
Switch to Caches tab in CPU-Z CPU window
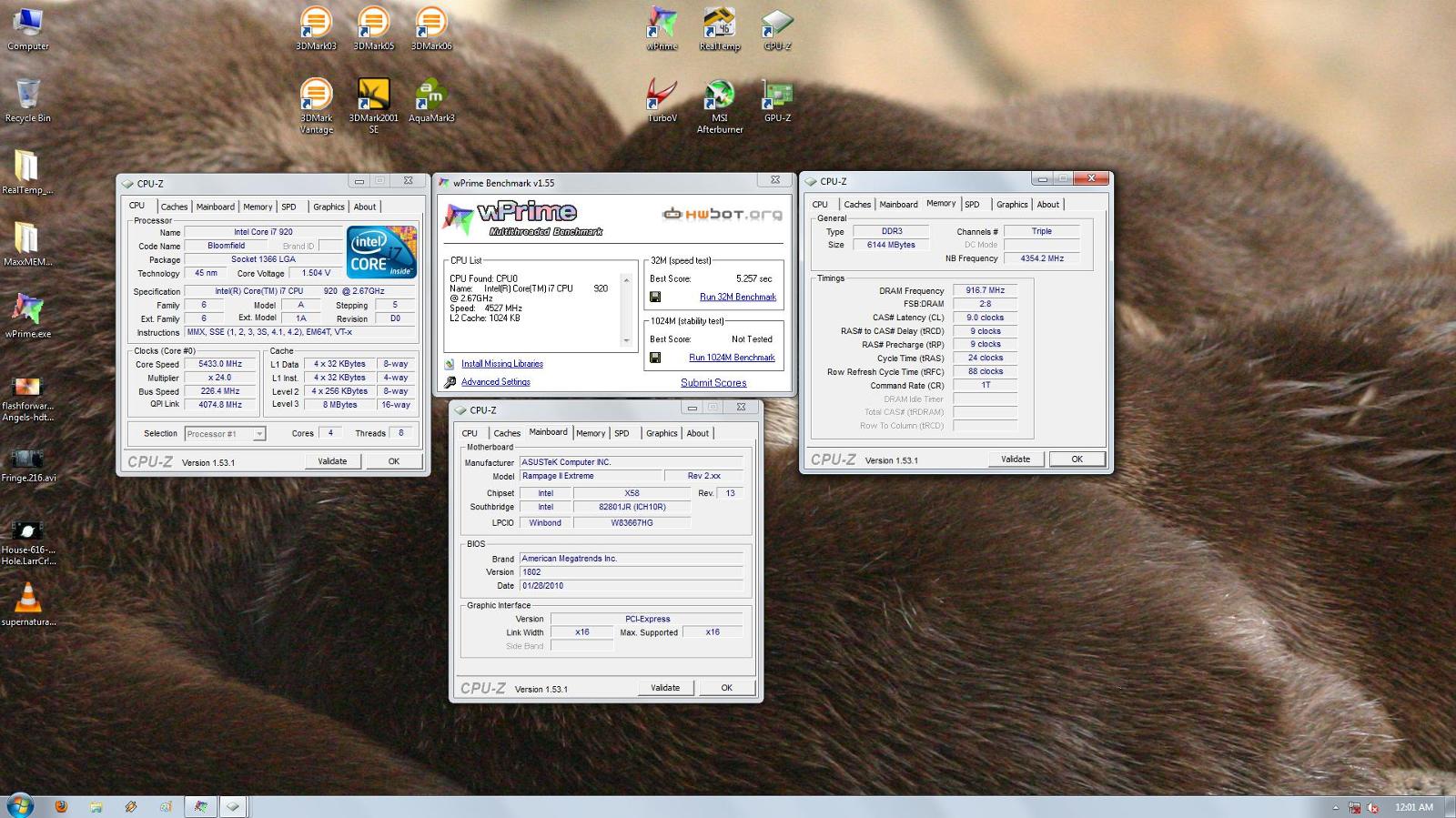click(174, 207)
